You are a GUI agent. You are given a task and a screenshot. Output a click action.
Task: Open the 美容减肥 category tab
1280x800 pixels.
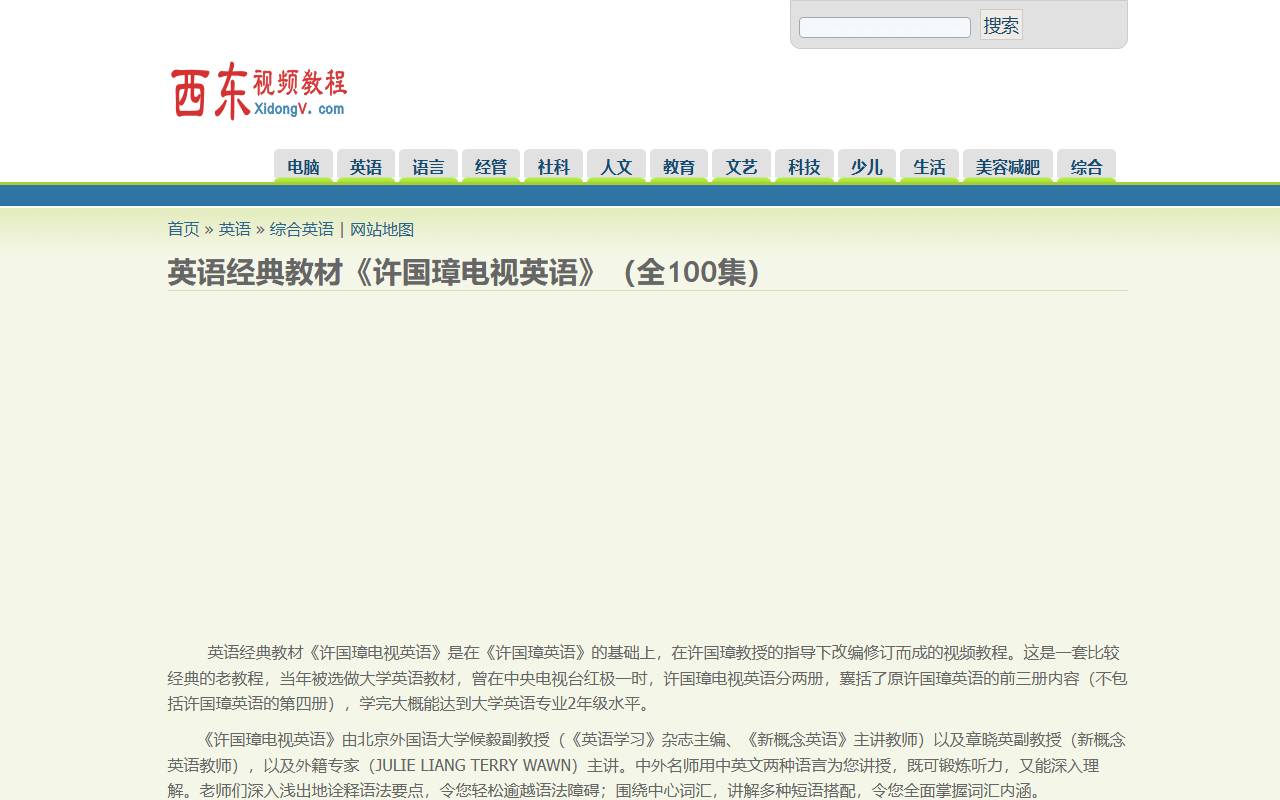1008,166
